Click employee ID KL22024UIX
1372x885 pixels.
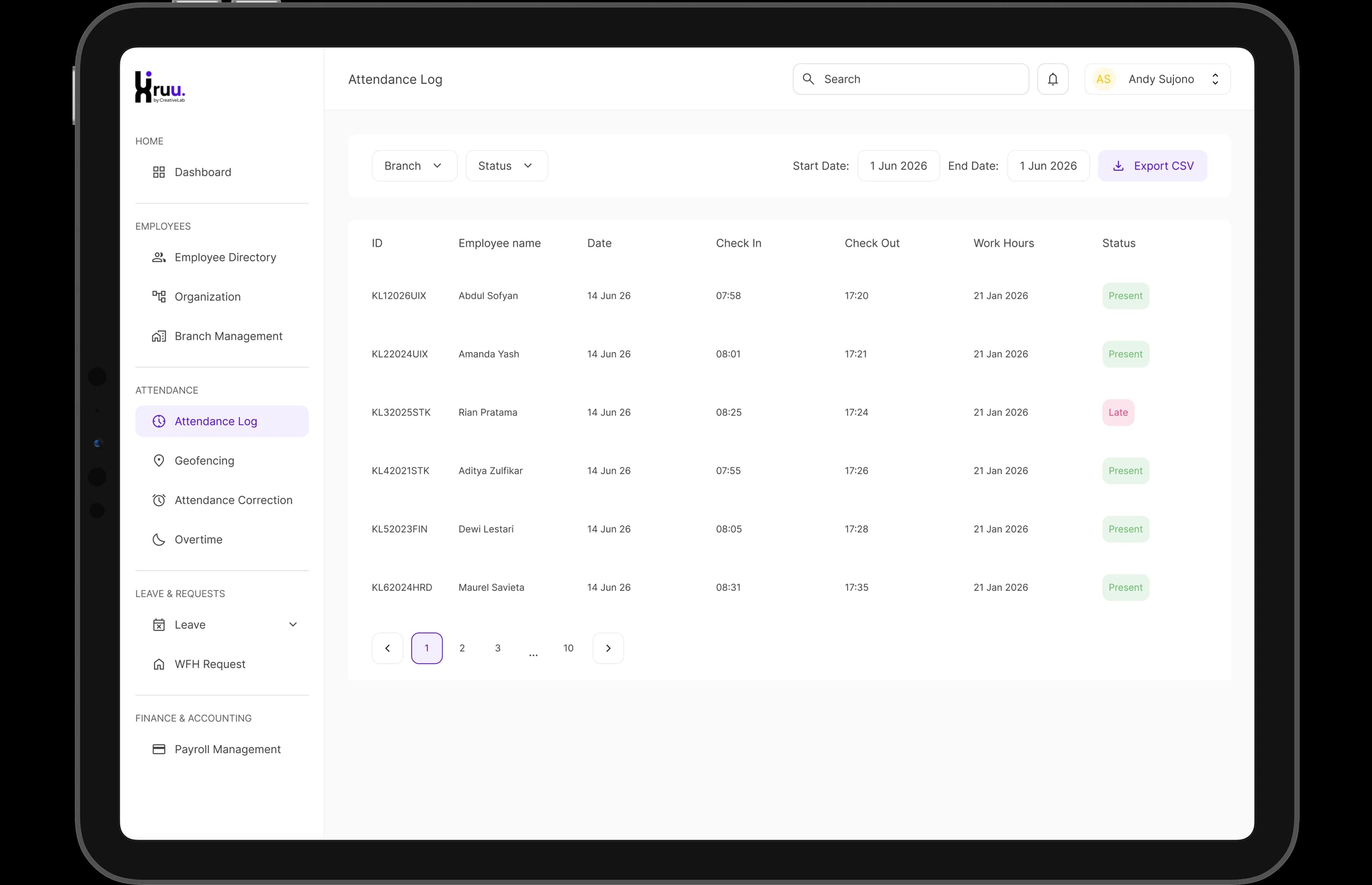400,354
